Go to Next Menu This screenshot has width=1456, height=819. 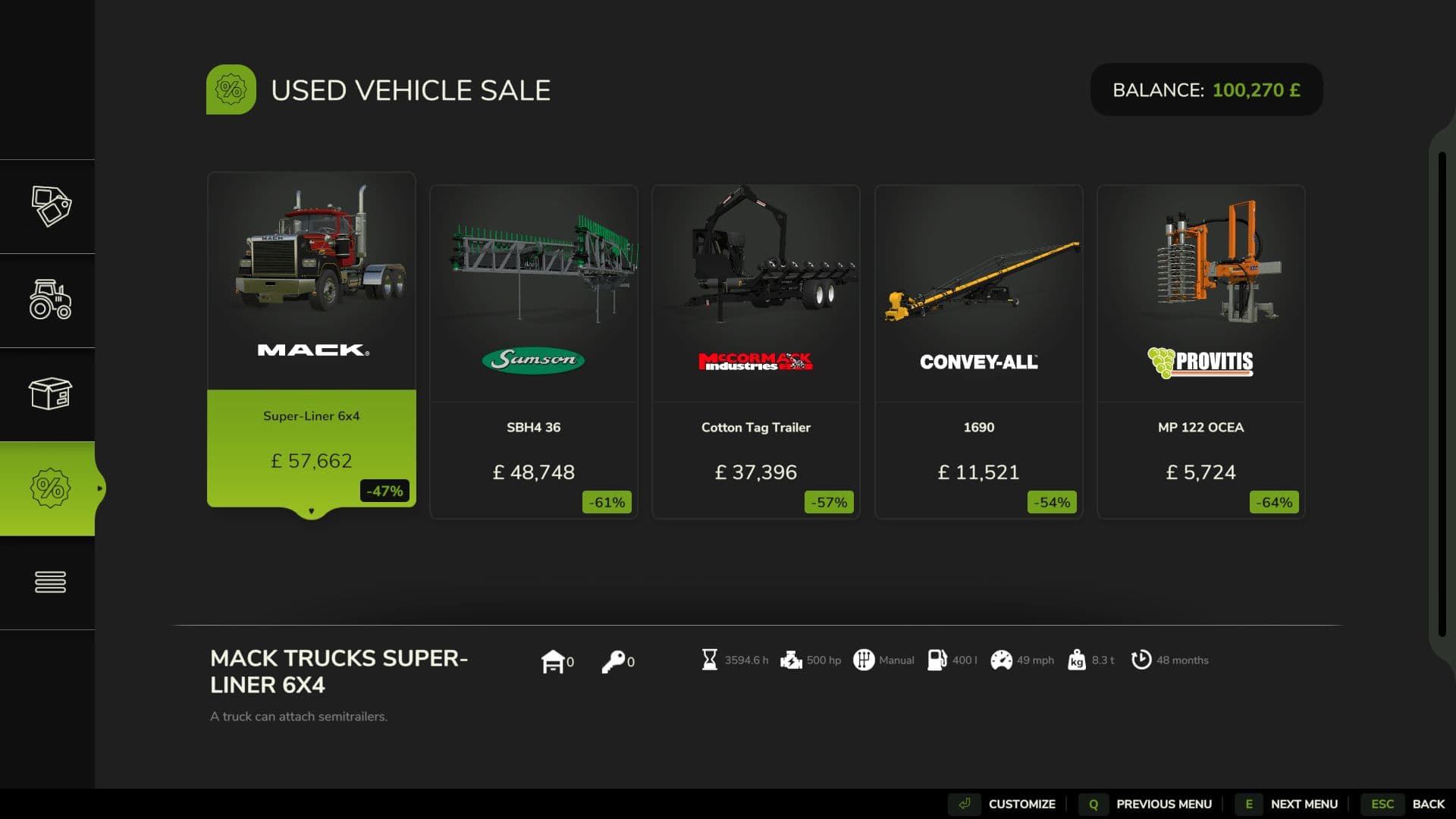[1286, 804]
